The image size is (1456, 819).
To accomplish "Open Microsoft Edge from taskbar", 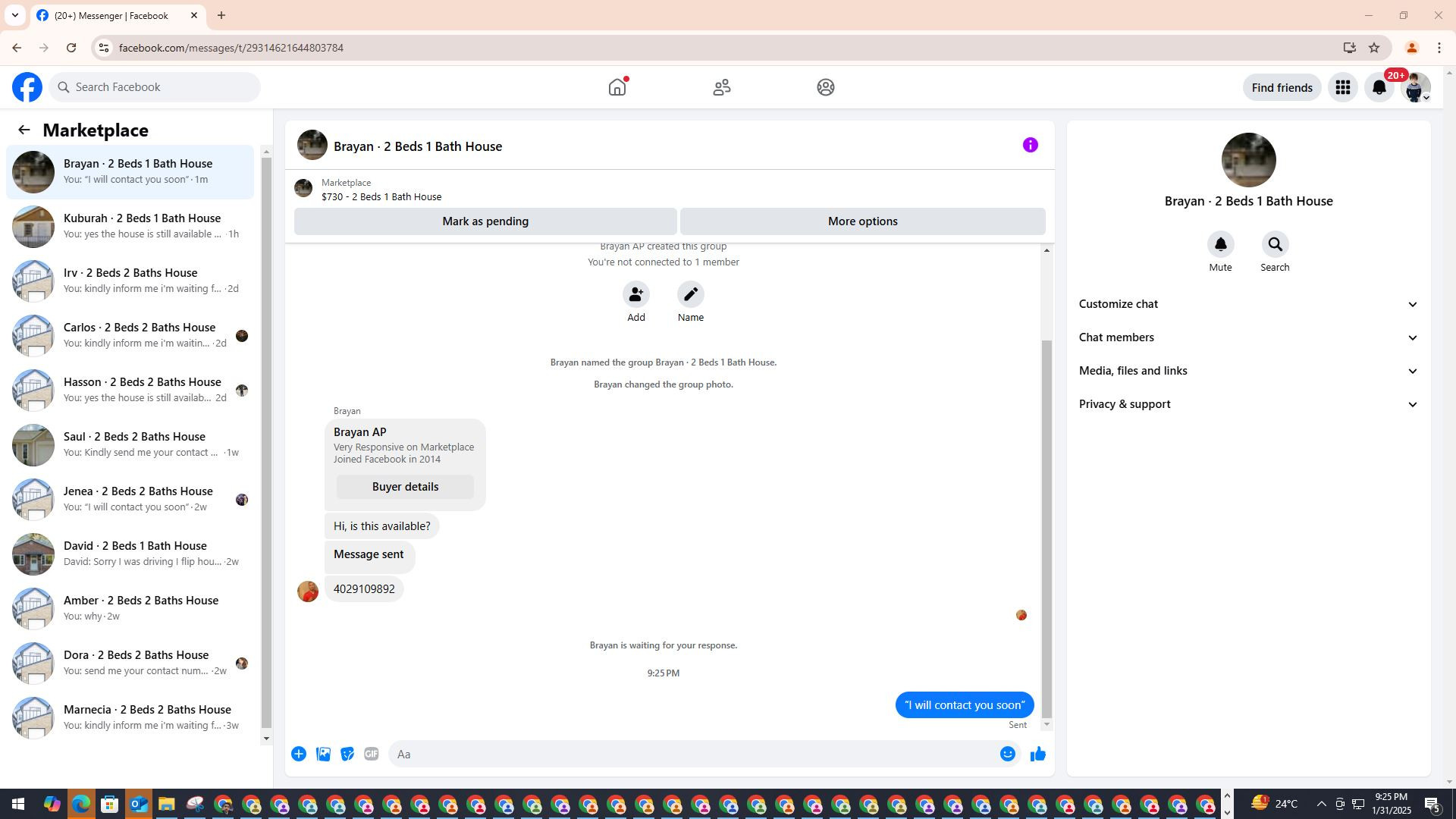I will 81,804.
